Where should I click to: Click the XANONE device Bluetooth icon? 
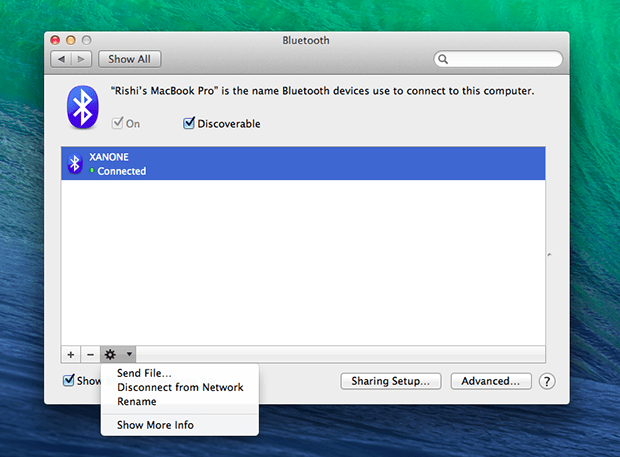pos(74,164)
